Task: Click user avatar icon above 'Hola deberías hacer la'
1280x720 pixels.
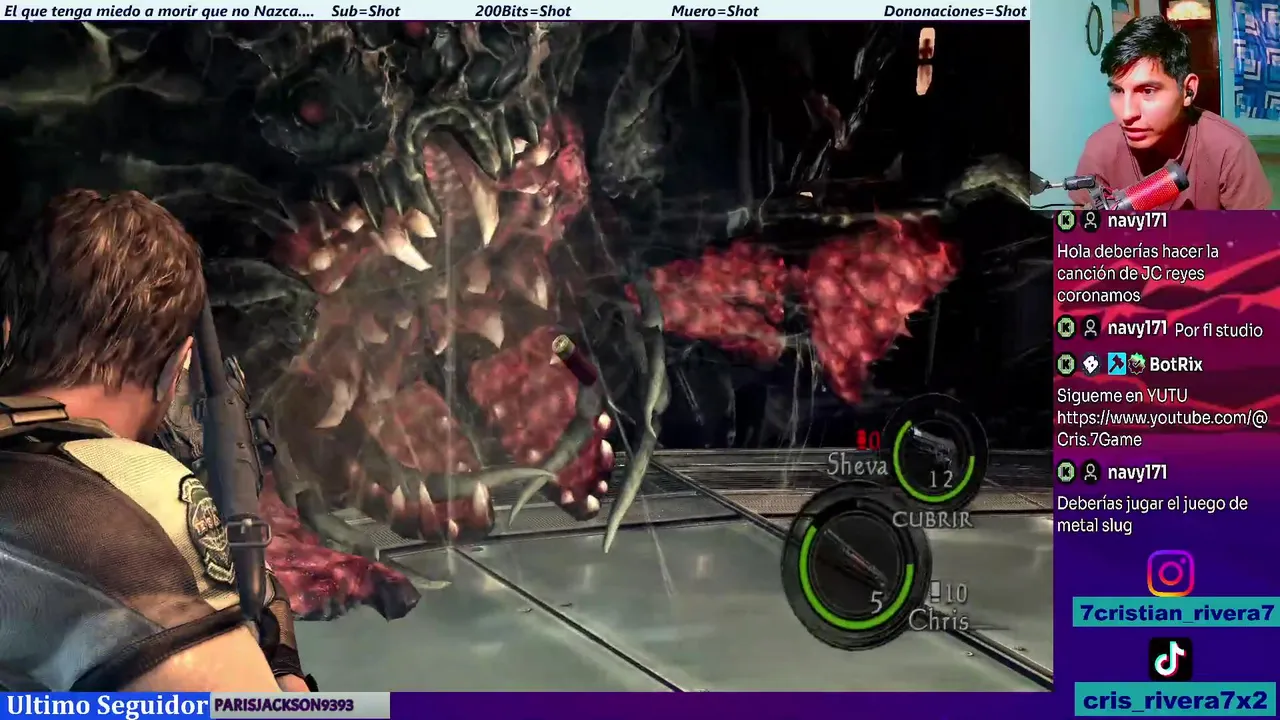Action: click(x=1091, y=220)
